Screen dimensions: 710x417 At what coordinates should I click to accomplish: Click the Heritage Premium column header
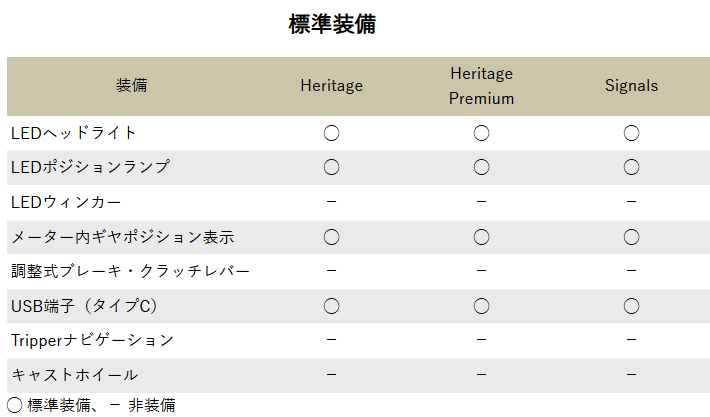tap(481, 86)
